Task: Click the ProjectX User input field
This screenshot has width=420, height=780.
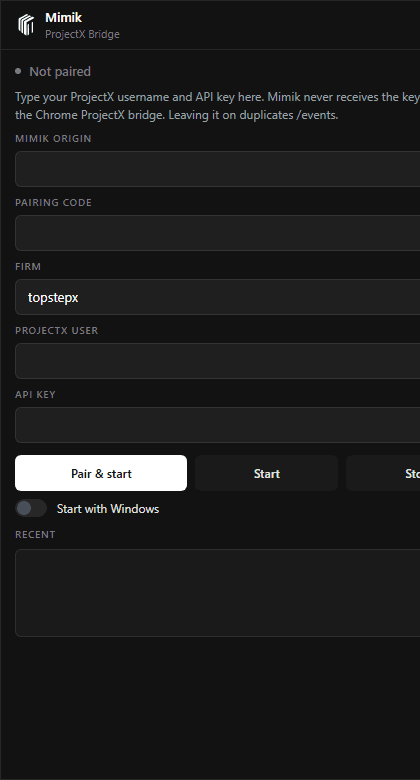Action: click(217, 361)
